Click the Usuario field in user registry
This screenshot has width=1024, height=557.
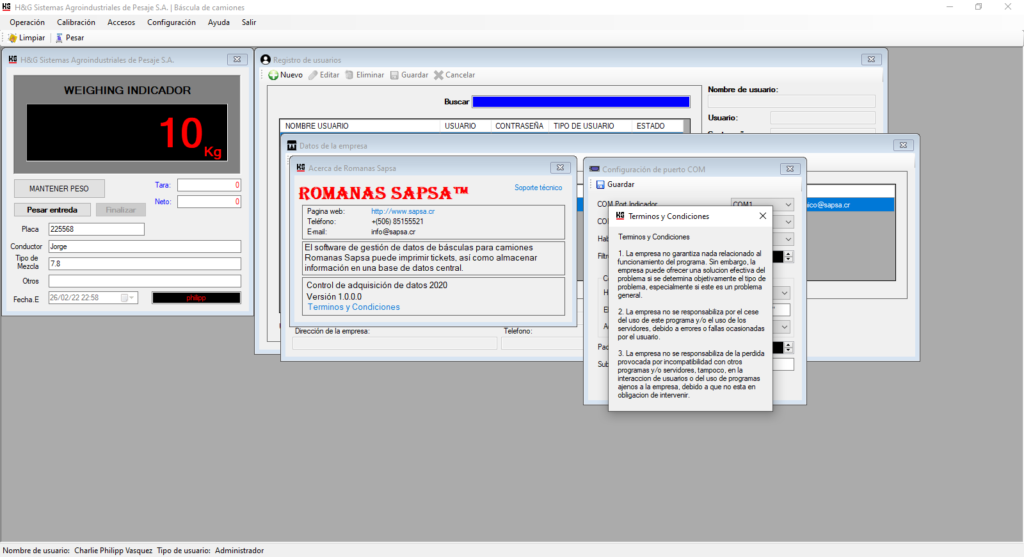(x=822, y=118)
